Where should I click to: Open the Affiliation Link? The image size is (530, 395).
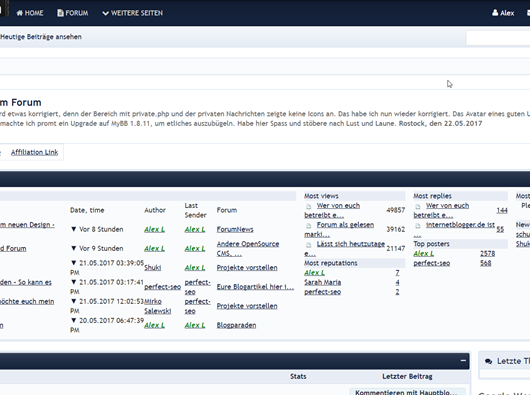[34, 152]
